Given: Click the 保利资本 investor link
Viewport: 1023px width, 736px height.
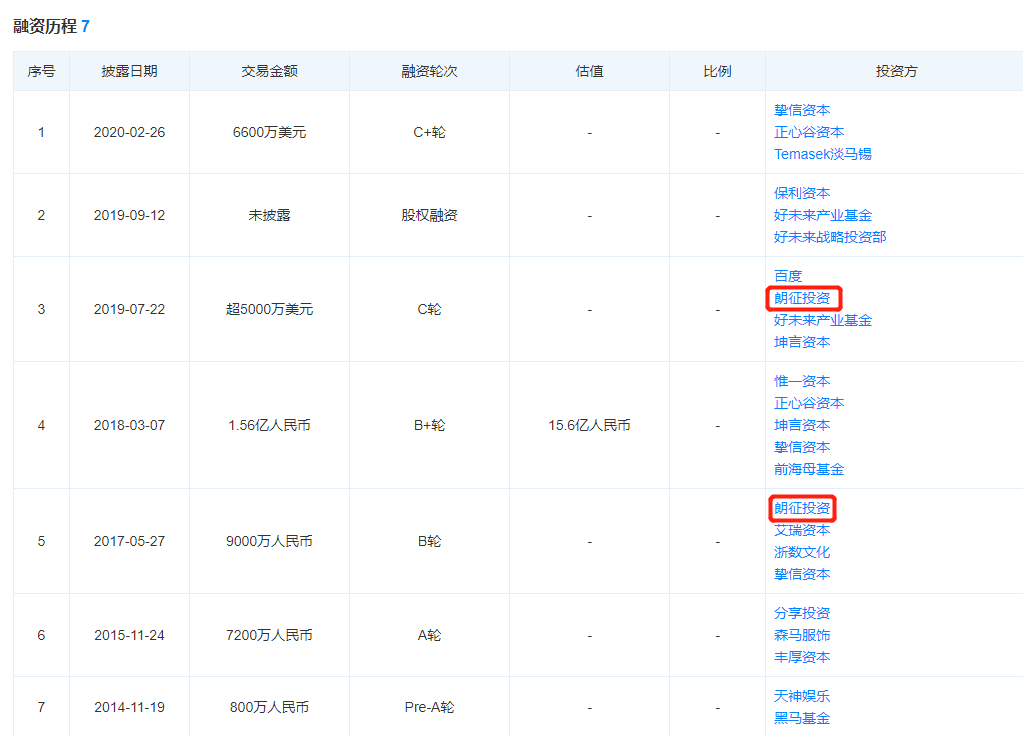Looking at the screenshot, I should pos(802,193).
